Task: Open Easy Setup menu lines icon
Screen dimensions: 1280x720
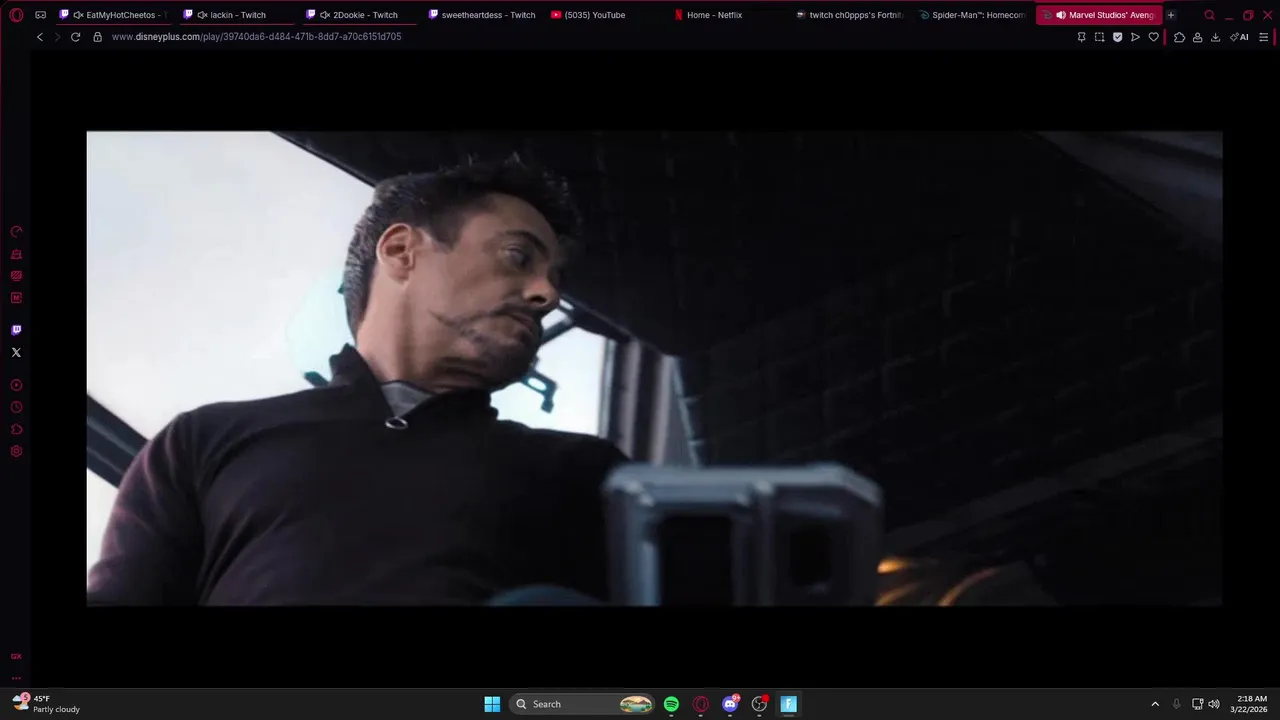Action: pos(1263,37)
